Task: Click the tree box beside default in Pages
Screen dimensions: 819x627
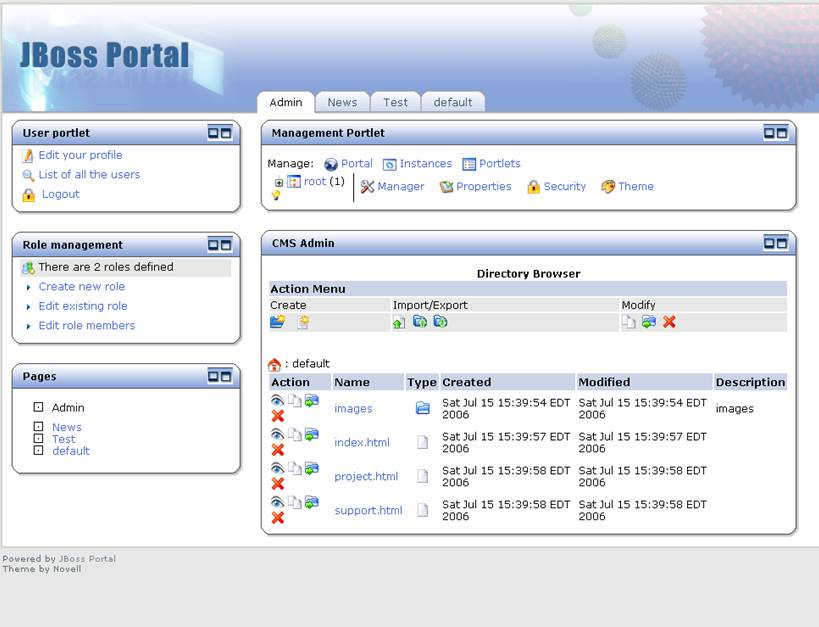Action: 38,450
